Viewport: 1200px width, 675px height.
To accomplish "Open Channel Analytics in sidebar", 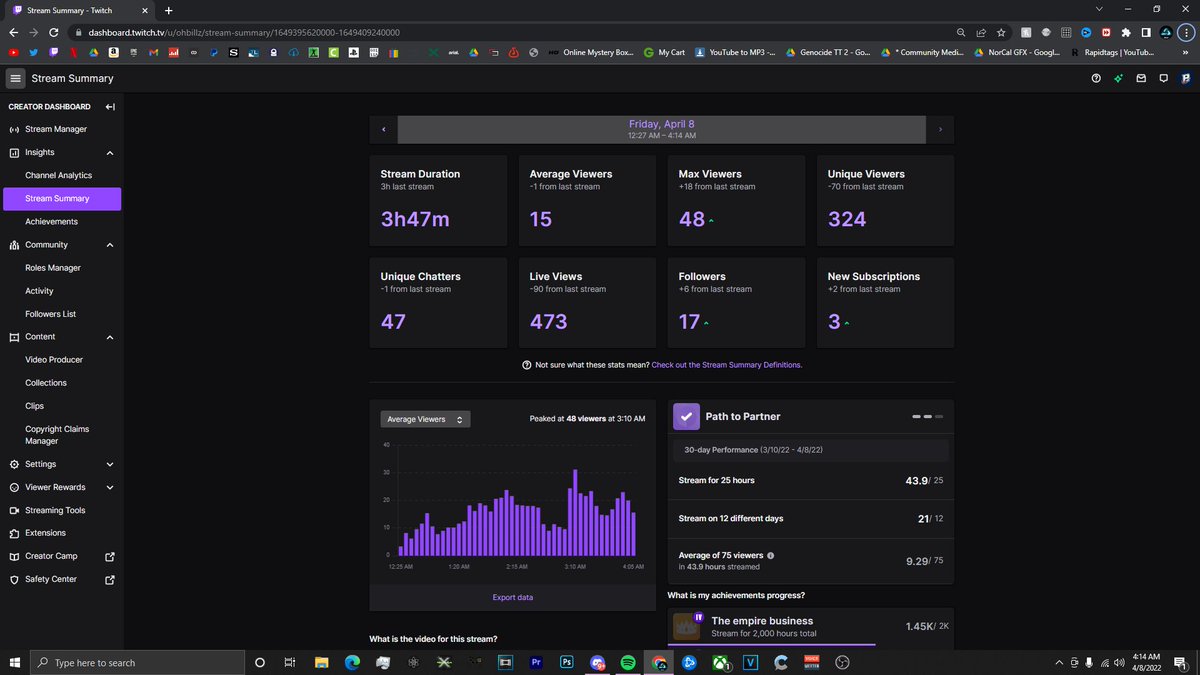I will pos(58,175).
